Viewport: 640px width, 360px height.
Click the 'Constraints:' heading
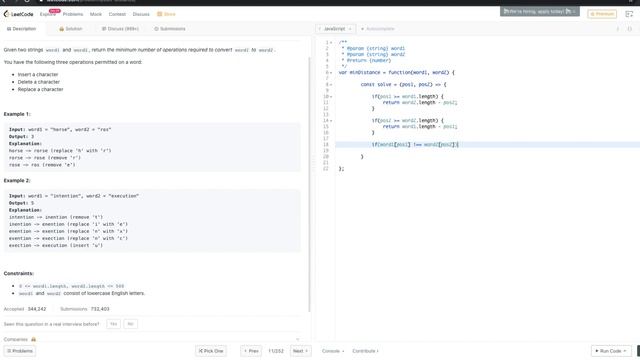(19, 273)
